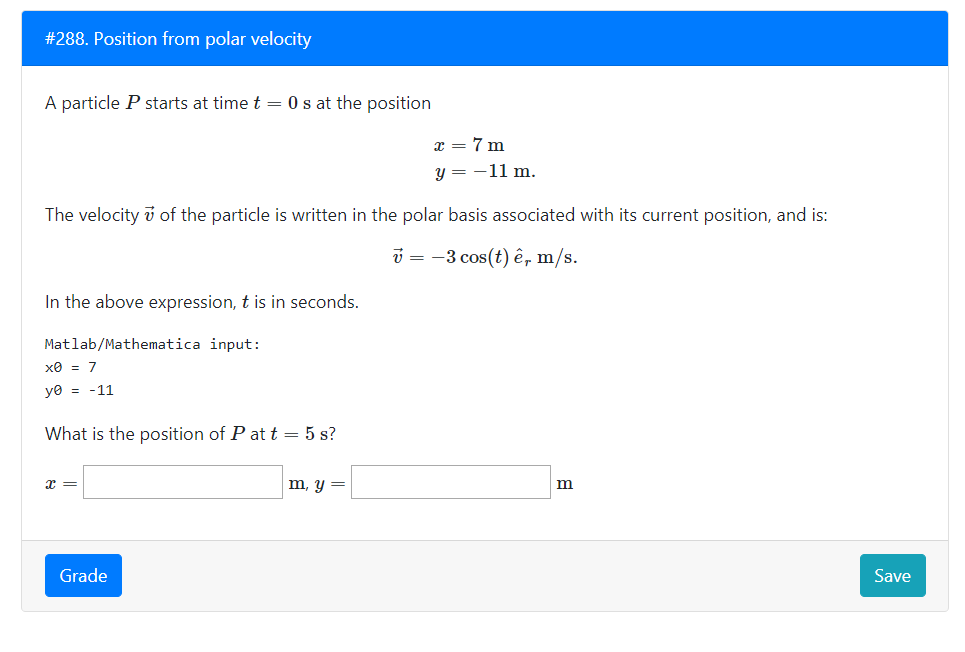Click the velocity equation for v

tap(483, 256)
